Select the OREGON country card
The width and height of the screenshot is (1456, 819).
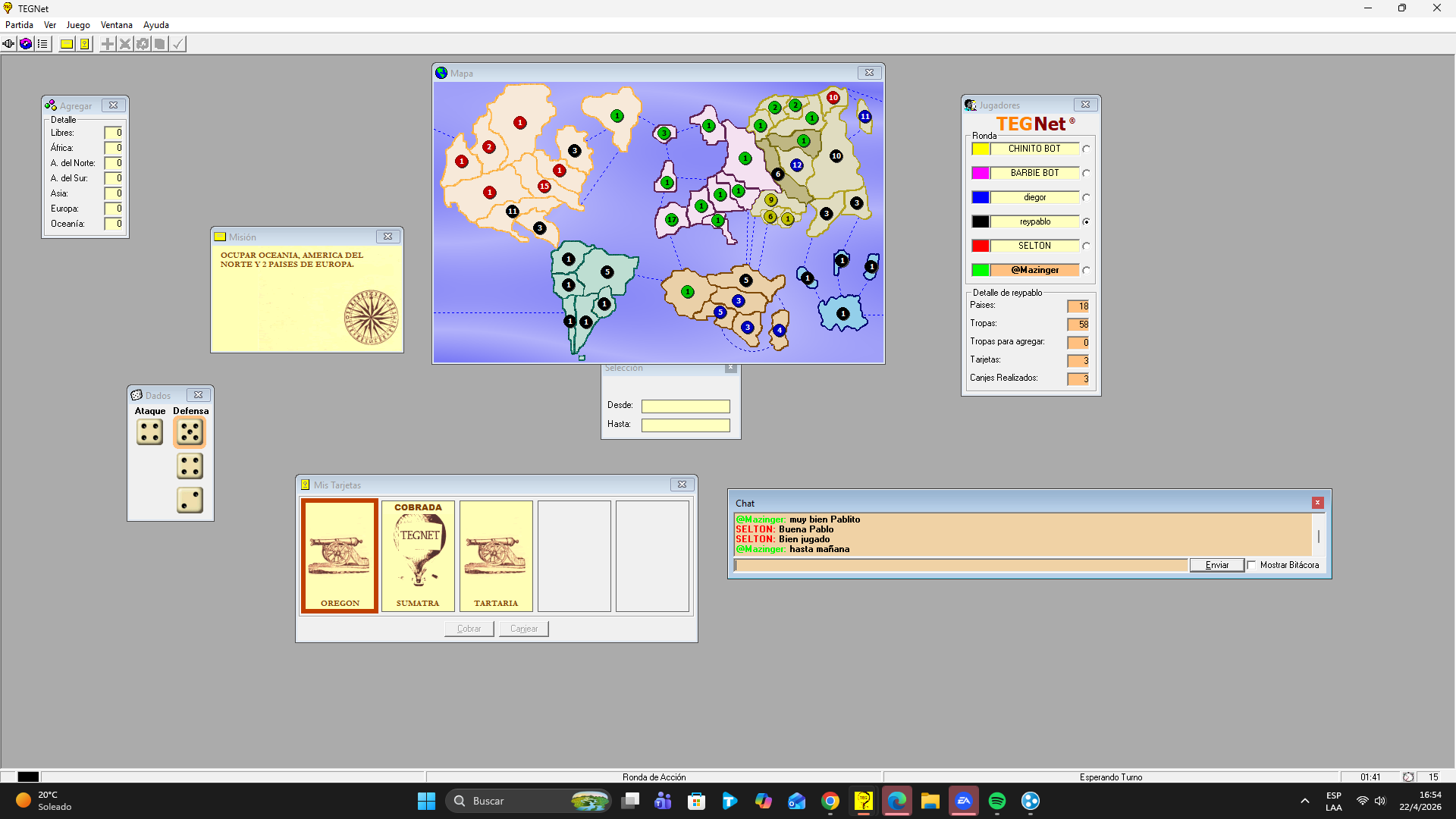pyautogui.click(x=340, y=556)
